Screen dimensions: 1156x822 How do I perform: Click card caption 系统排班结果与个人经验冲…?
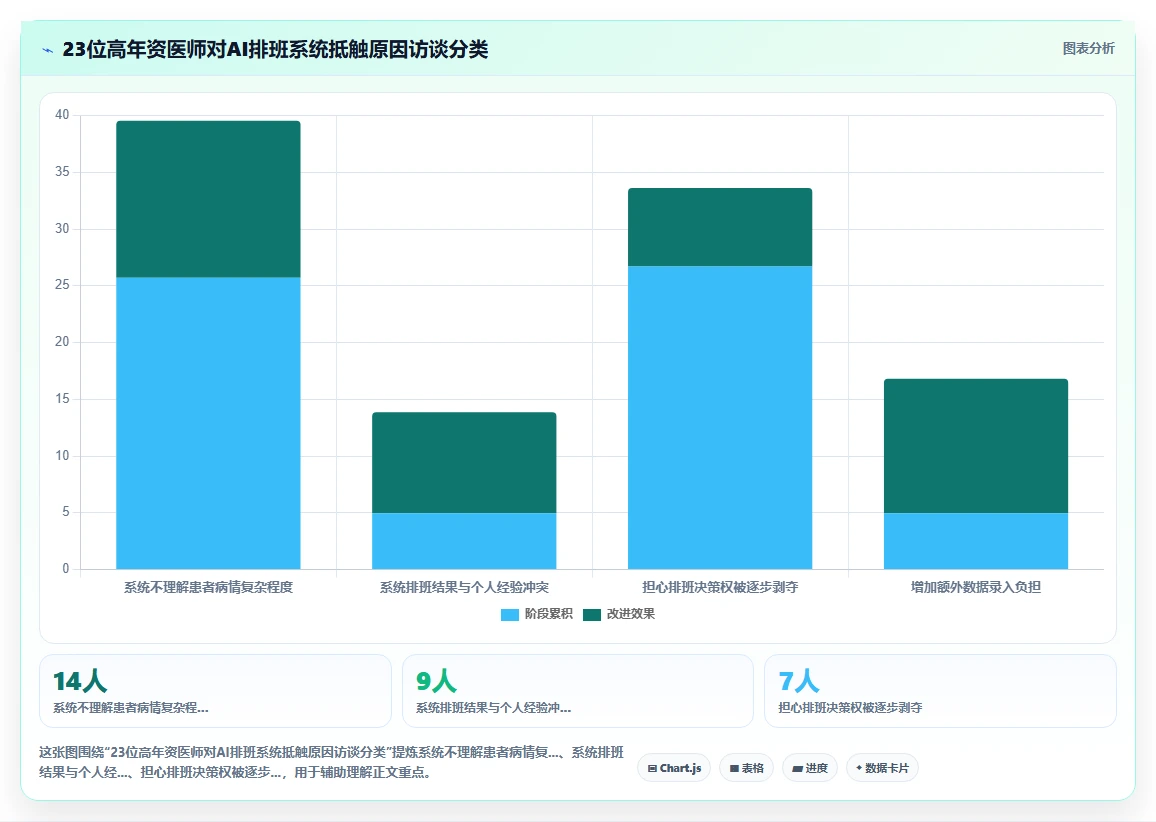click(493, 708)
